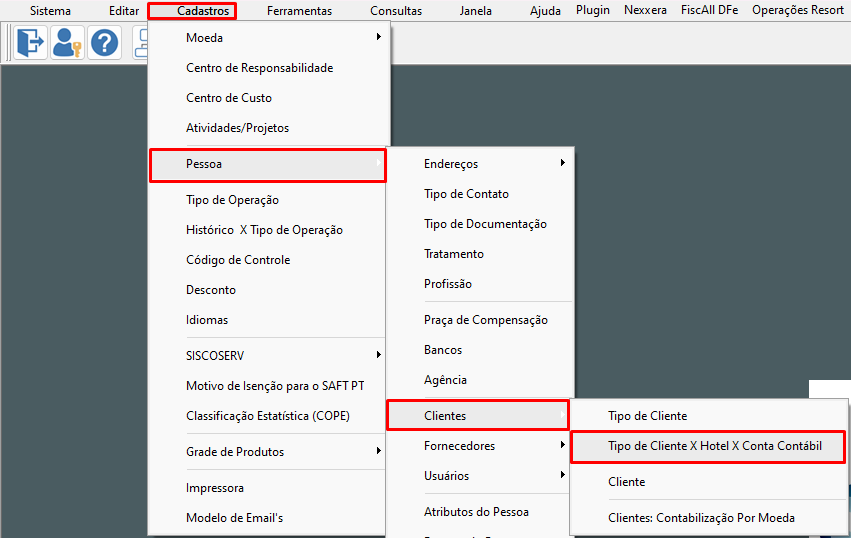This screenshot has height=538, width=851.
Task: Select Tipo de Operação entry
Action: [269, 200]
